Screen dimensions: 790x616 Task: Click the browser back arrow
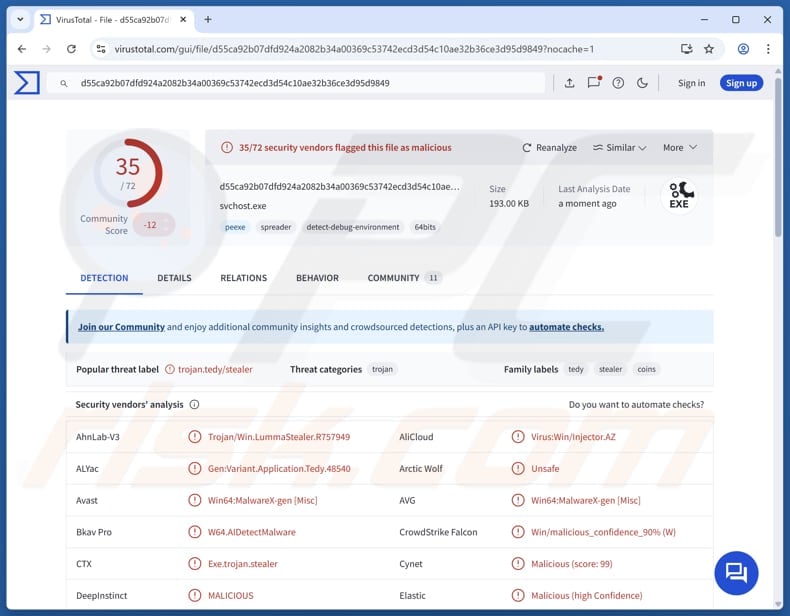click(x=22, y=49)
